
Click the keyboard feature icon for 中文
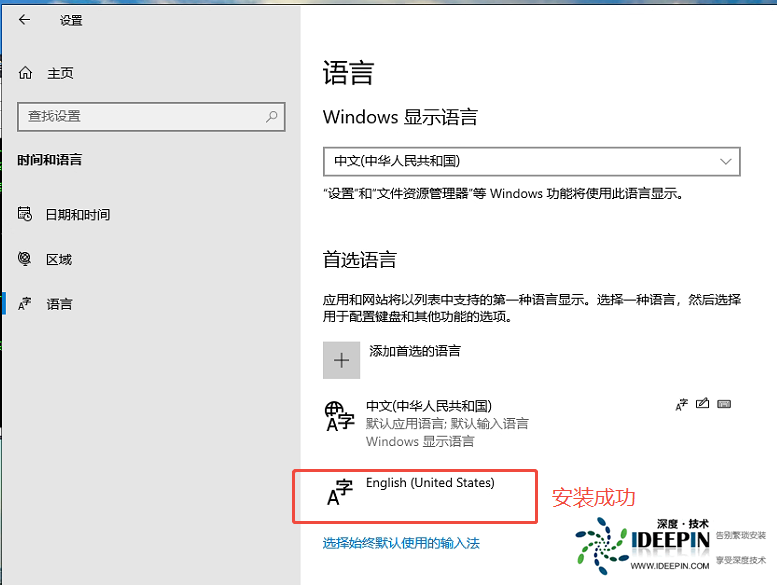724,404
